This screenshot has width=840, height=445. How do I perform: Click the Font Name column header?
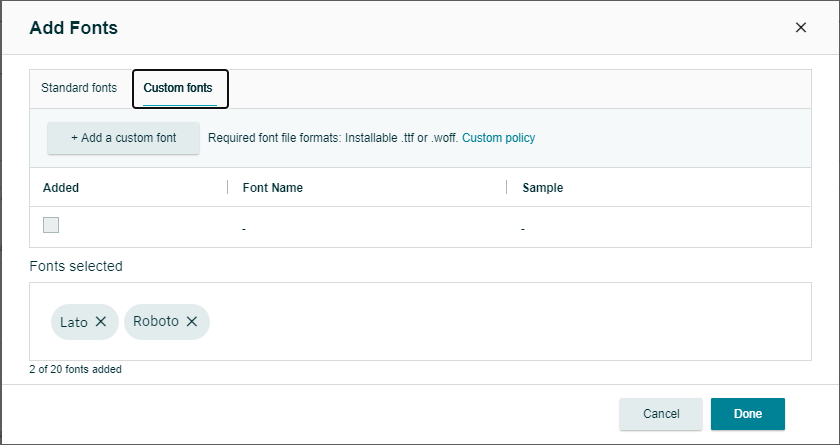(x=273, y=188)
